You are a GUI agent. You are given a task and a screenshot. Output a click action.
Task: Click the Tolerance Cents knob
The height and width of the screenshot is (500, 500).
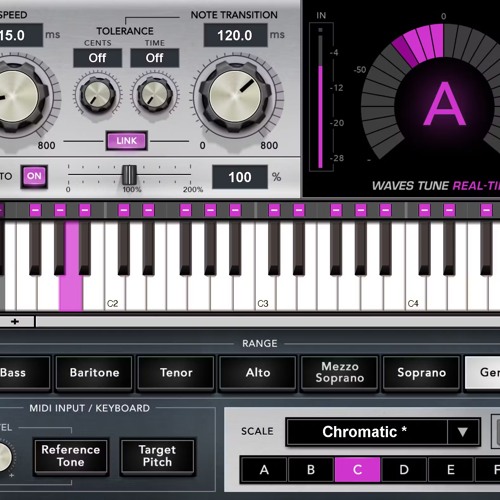pos(97,94)
